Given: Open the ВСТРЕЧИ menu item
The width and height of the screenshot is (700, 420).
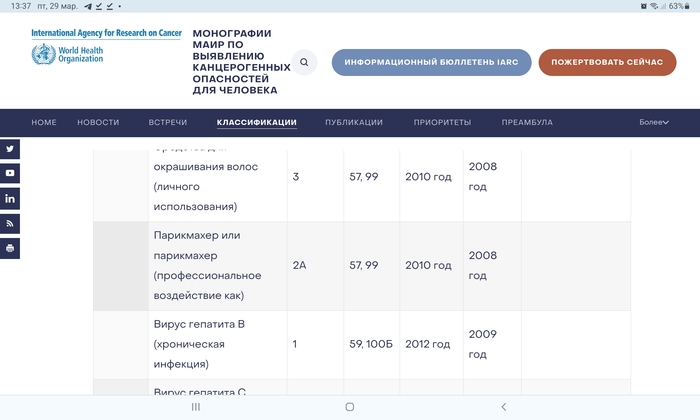Looking at the screenshot, I should pos(168,122).
